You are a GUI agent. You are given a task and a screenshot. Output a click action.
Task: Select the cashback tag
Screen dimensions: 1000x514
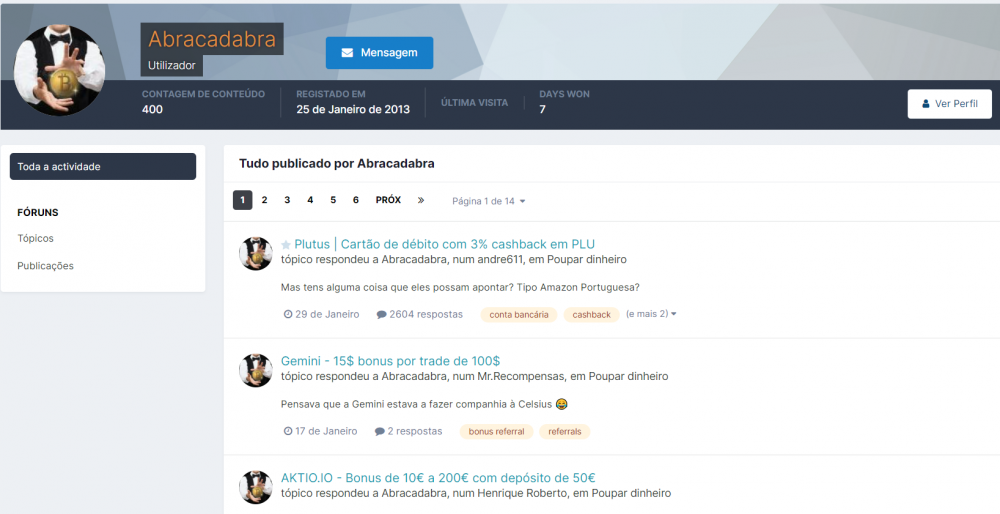[x=591, y=315]
